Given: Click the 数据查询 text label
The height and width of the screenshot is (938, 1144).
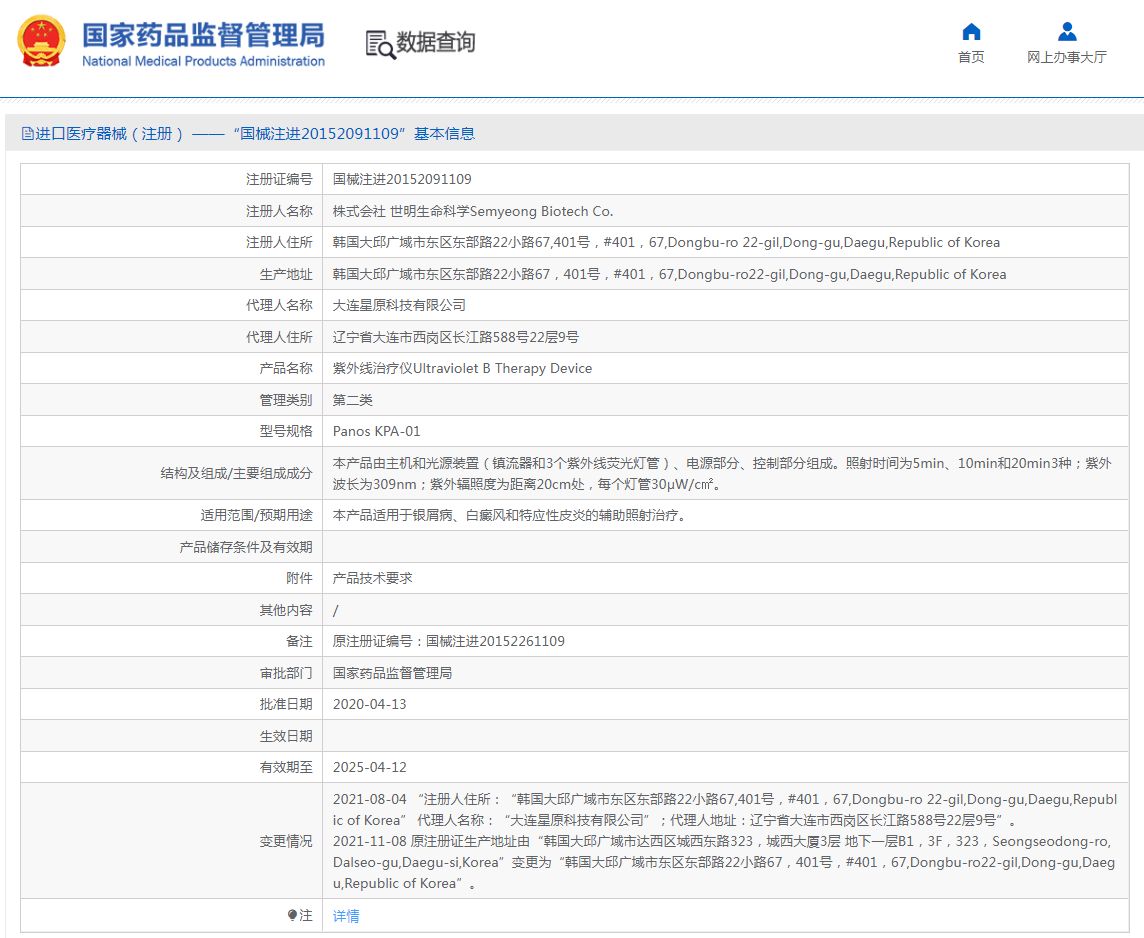Looking at the screenshot, I should [x=434, y=44].
